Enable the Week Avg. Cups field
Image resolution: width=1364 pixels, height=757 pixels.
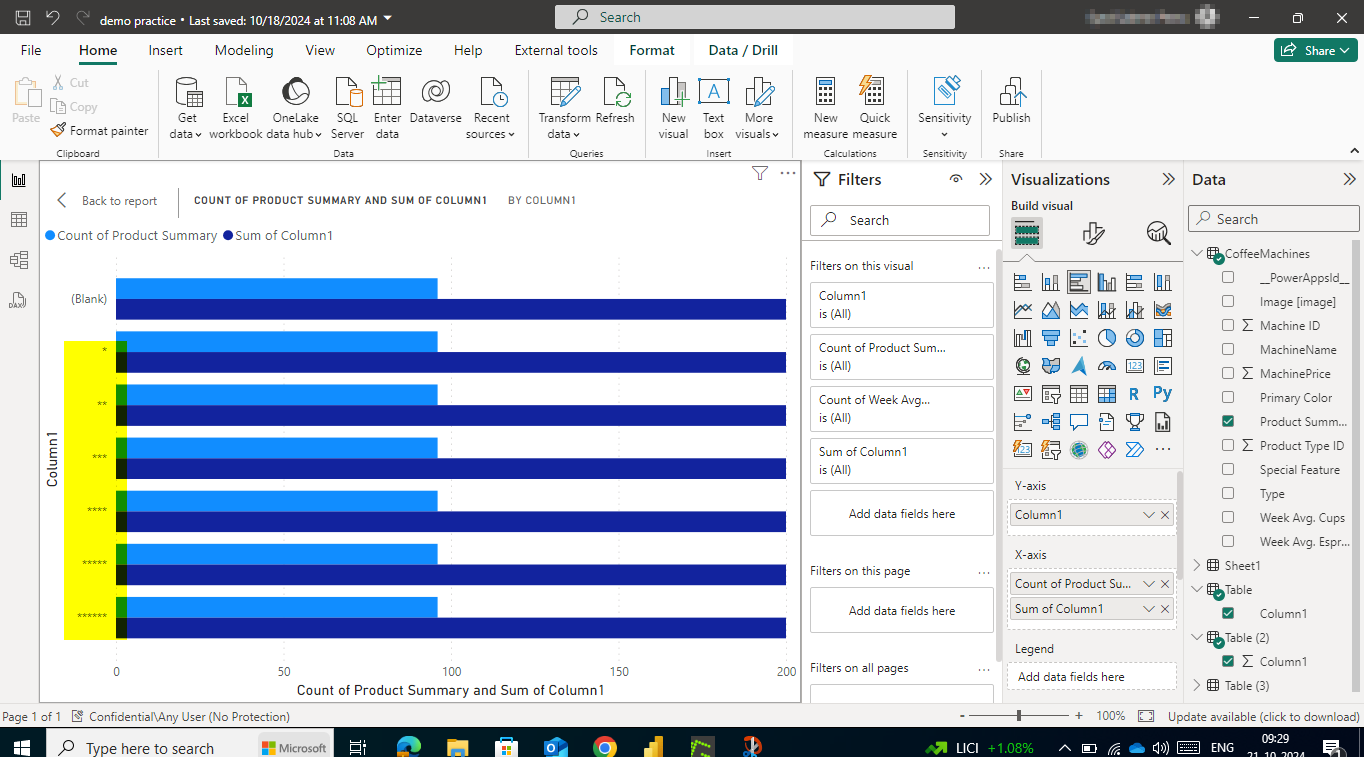(x=1228, y=517)
